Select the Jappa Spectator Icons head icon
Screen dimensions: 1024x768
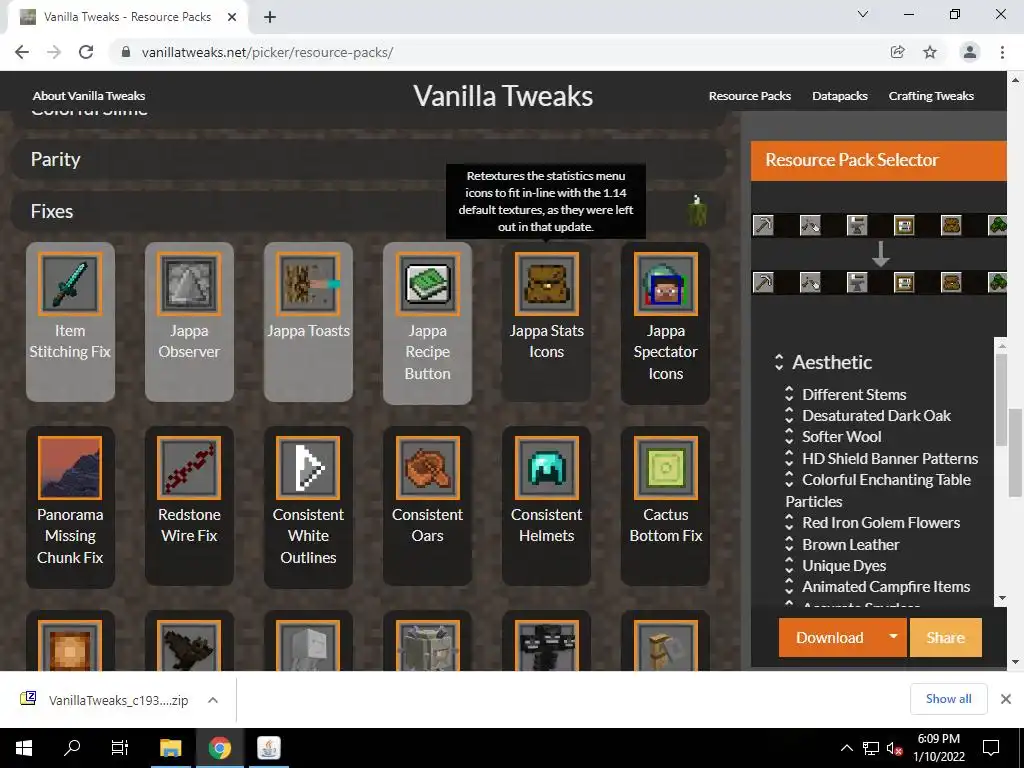(x=665, y=284)
